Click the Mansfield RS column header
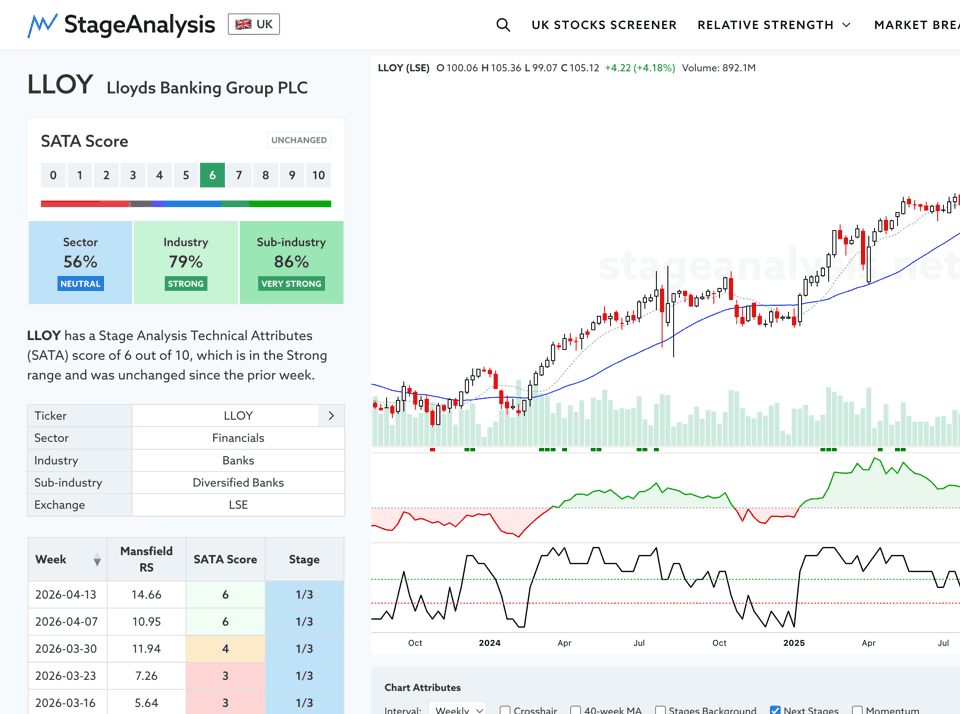Viewport: 960px width, 714px height. coord(146,559)
